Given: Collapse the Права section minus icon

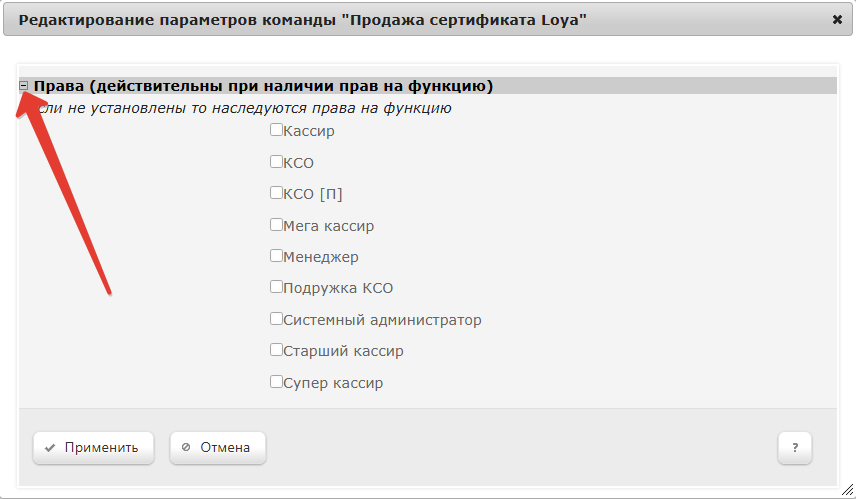Looking at the screenshot, I should point(24,86).
